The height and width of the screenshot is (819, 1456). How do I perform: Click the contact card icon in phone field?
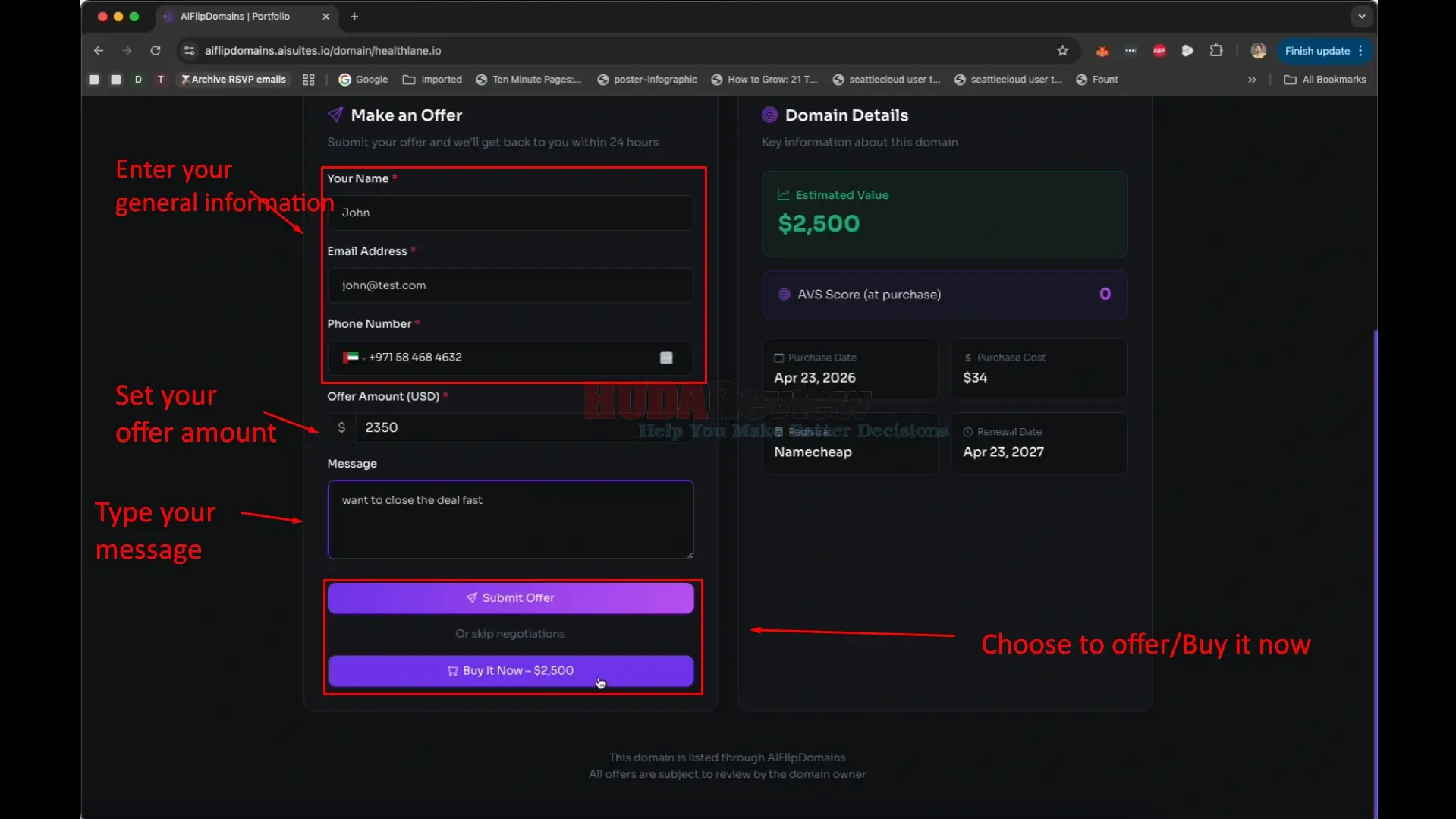(x=666, y=358)
